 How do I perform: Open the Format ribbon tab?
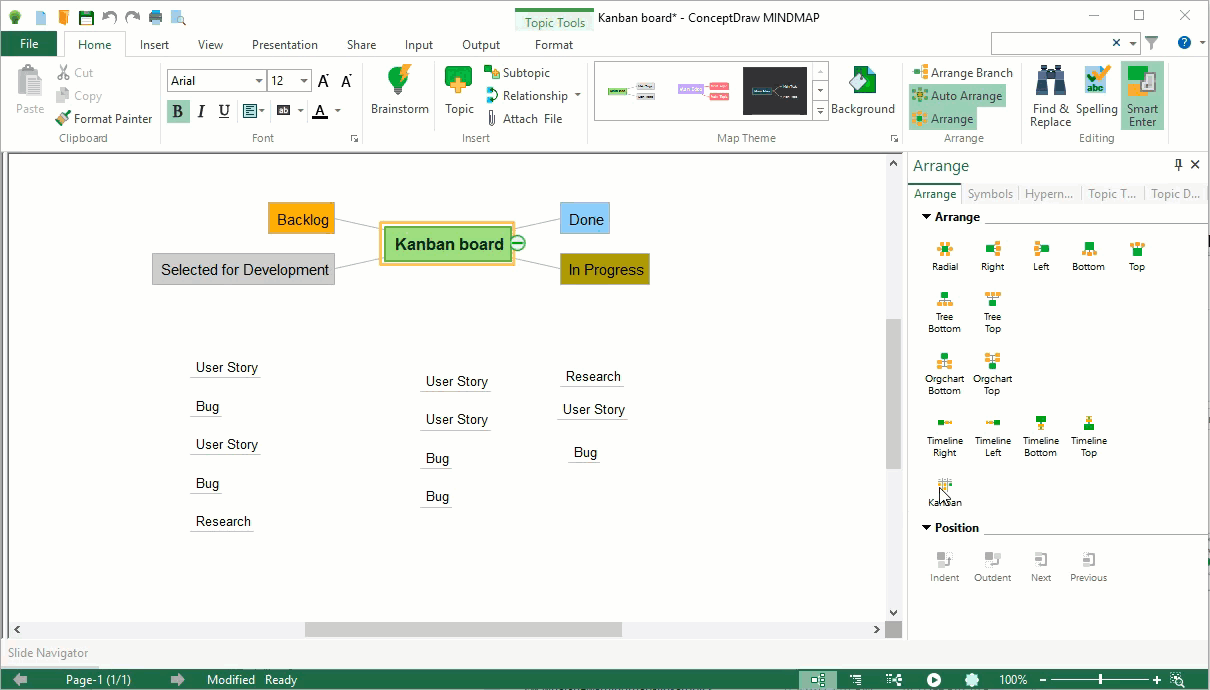point(554,45)
